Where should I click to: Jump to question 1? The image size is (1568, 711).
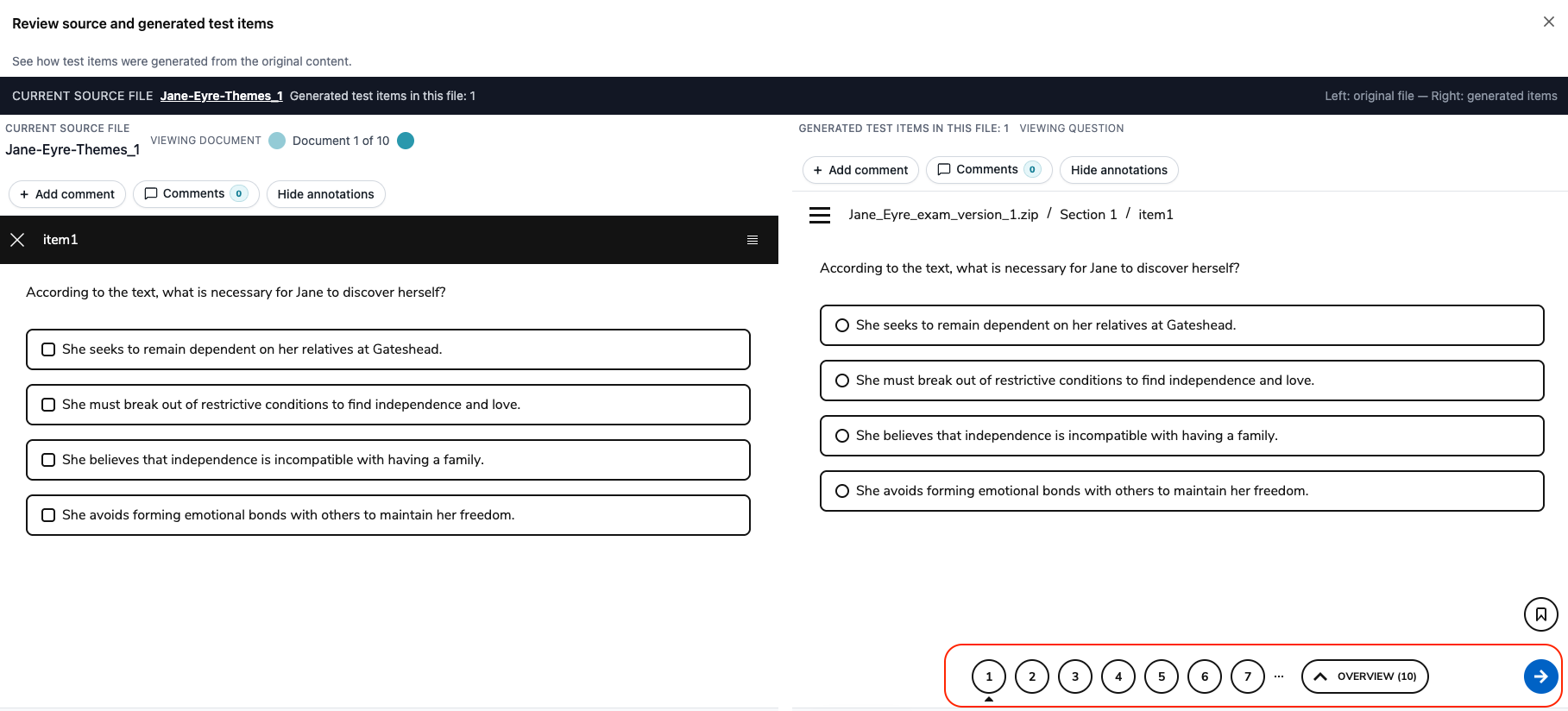[989, 676]
